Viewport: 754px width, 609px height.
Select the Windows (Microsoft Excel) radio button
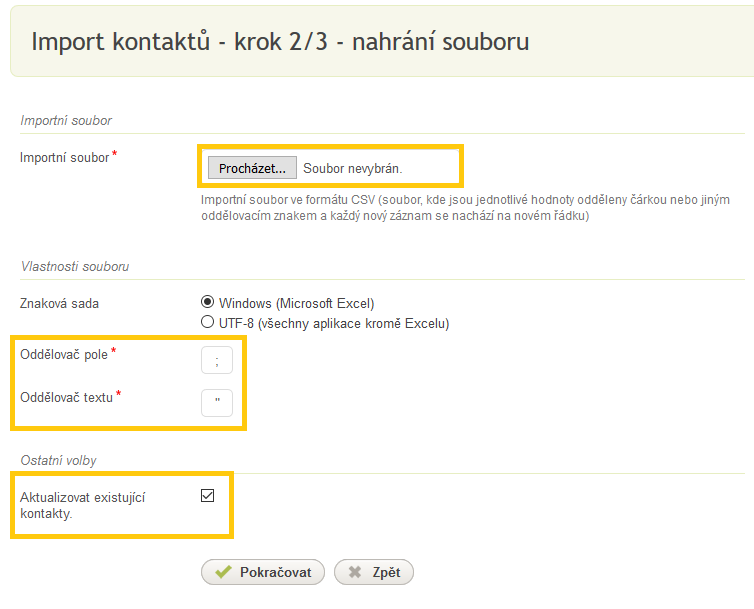pyautogui.click(x=208, y=302)
